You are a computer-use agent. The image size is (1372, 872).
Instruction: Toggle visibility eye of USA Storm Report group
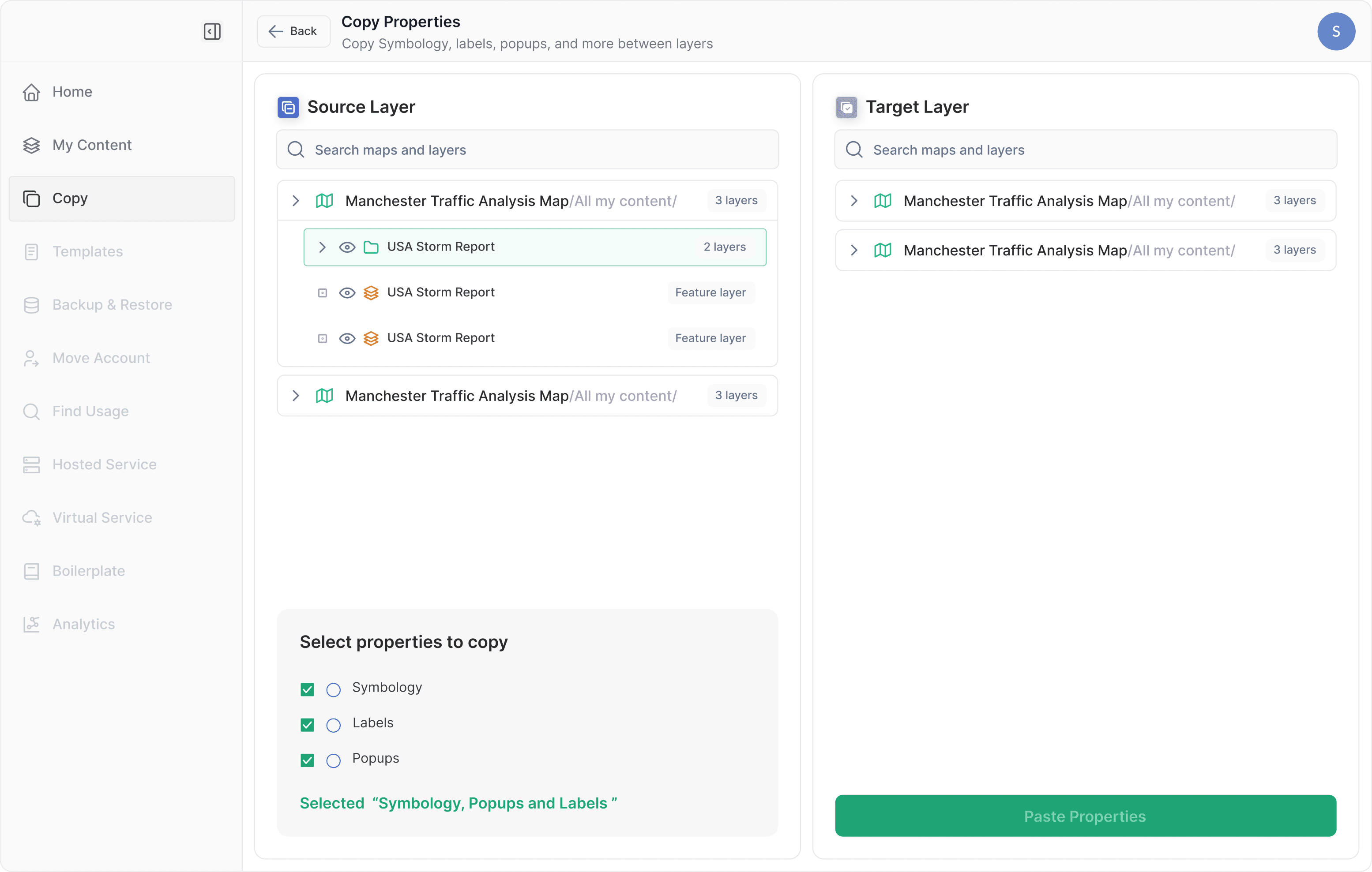coord(347,247)
